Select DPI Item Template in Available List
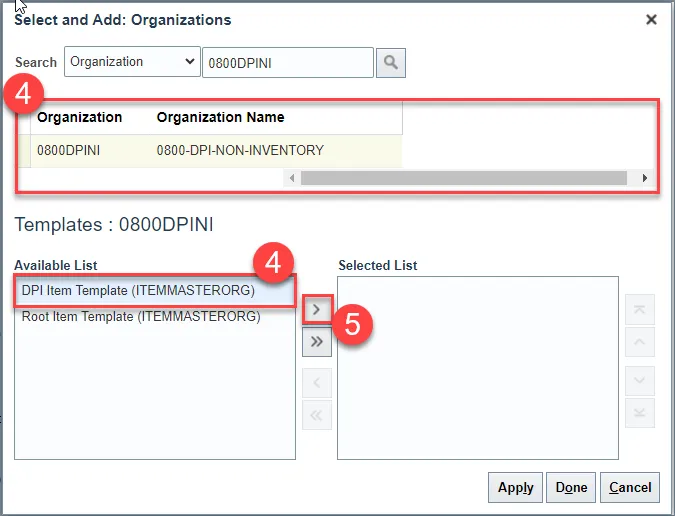Viewport: 675px width, 516px height. (x=138, y=291)
